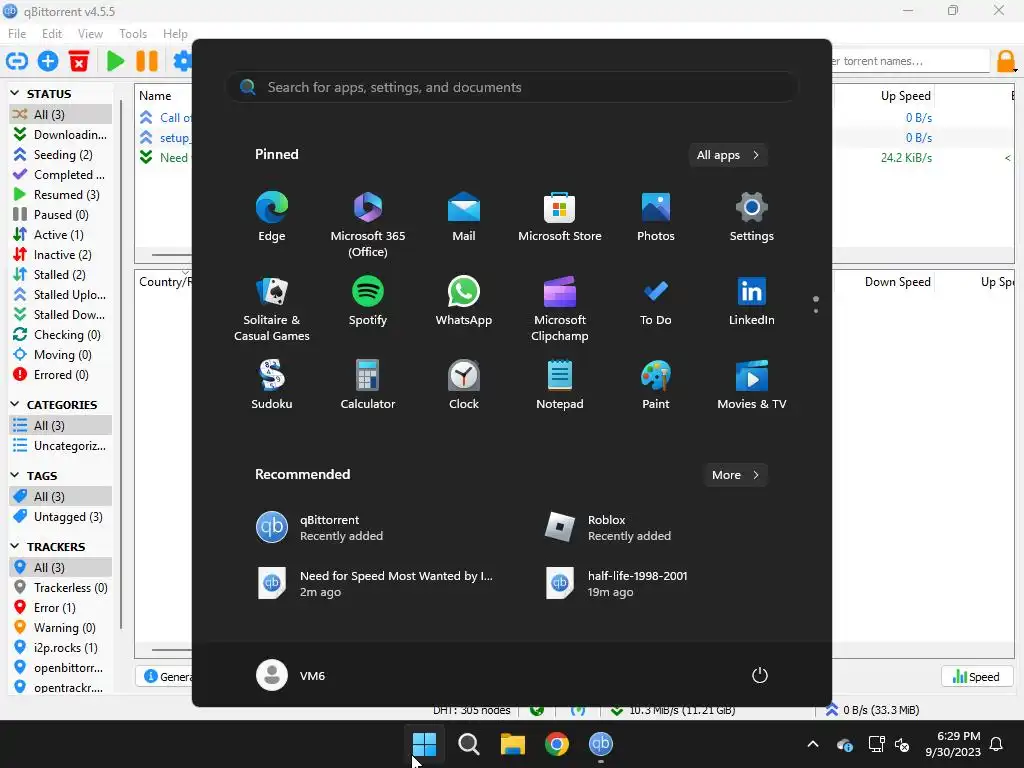Open Paint

coord(656,385)
